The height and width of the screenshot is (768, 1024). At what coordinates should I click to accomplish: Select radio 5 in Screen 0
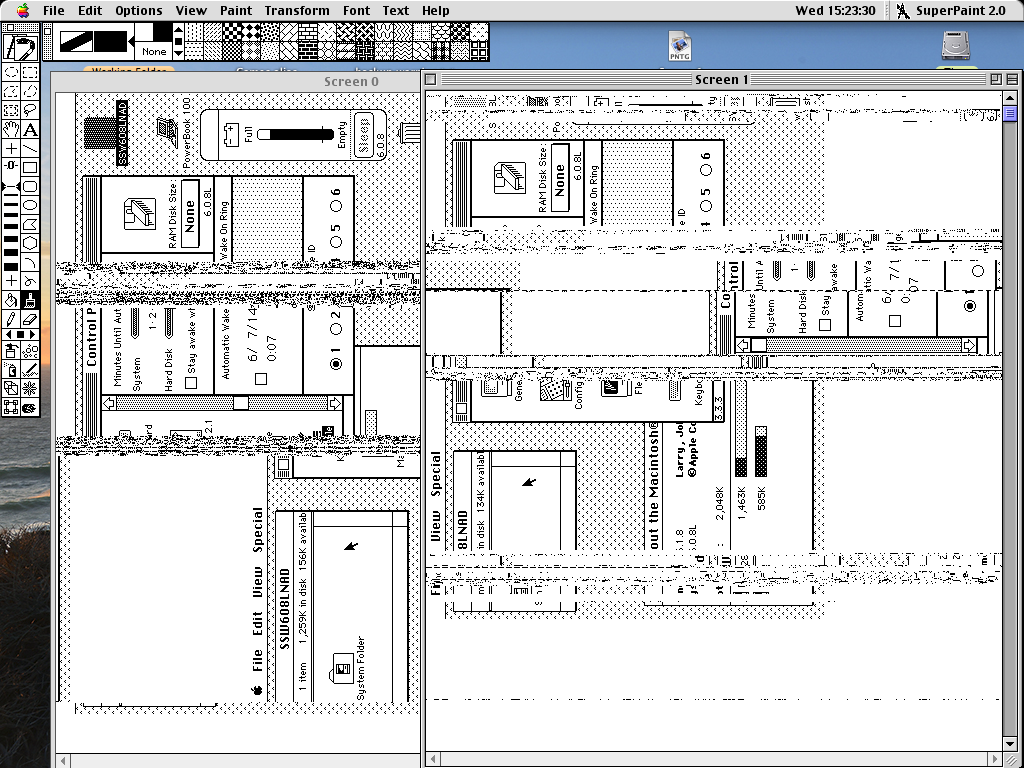pyautogui.click(x=336, y=242)
